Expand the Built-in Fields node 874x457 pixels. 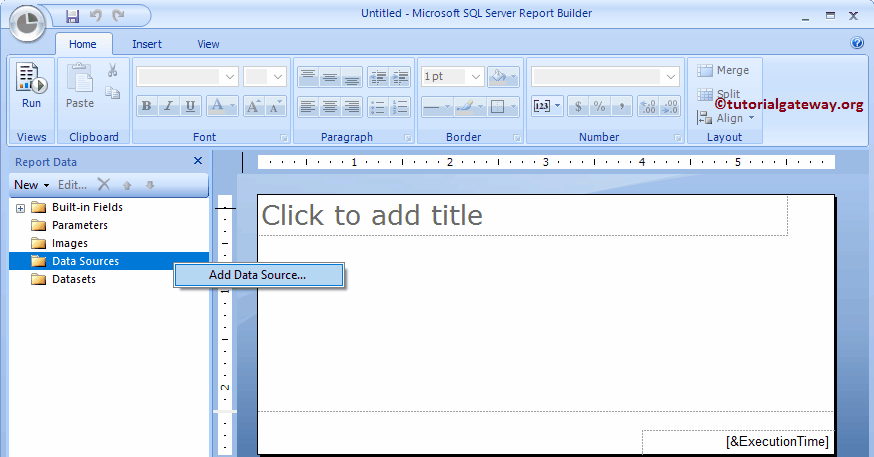tap(21, 208)
